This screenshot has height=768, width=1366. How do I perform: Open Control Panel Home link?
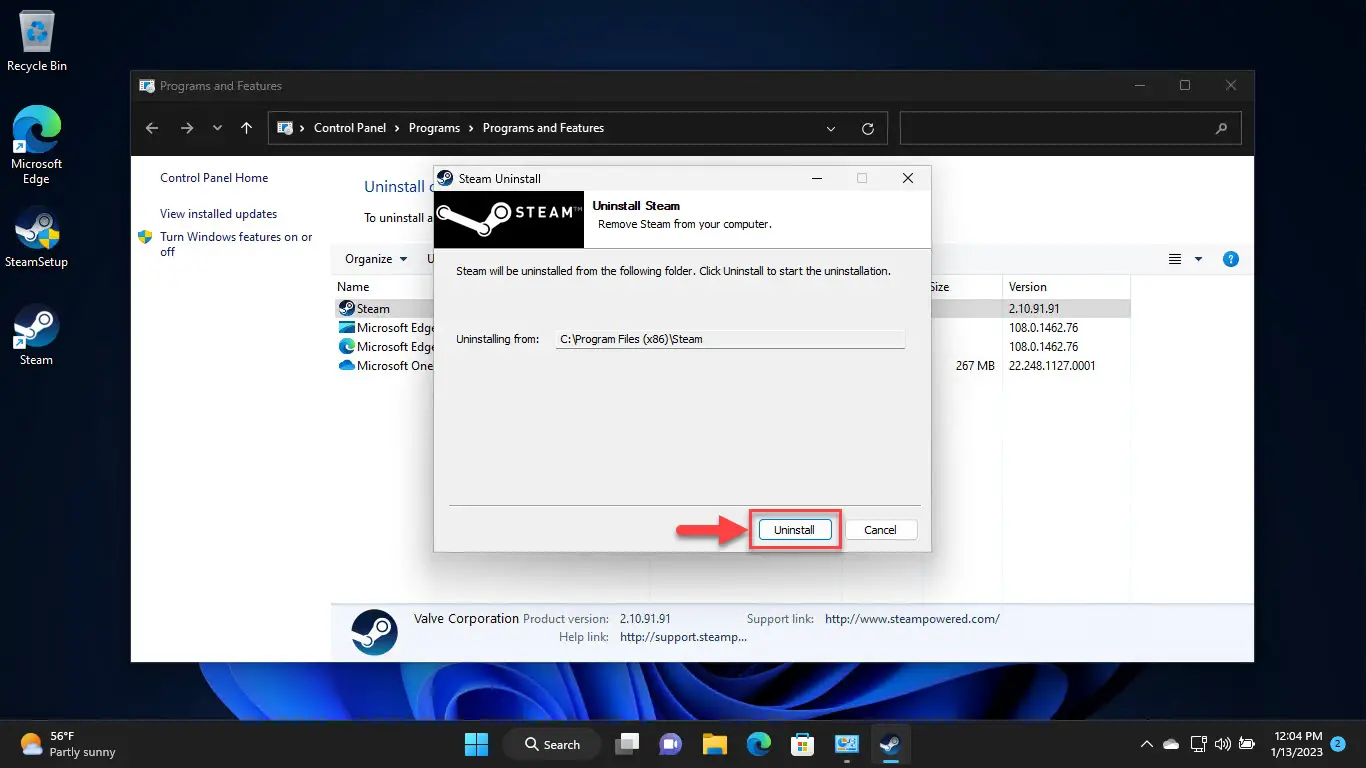click(214, 178)
